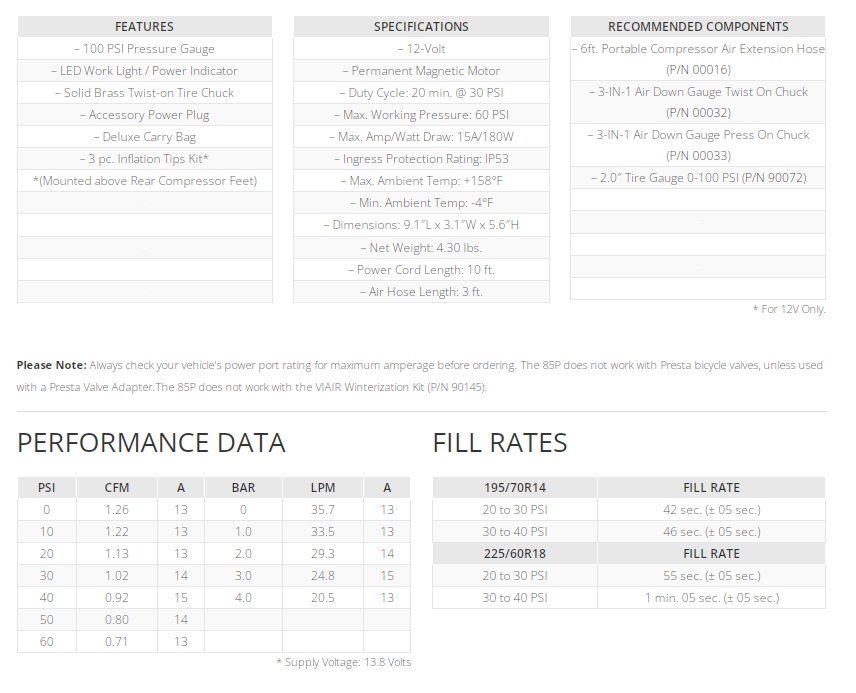Click the 225/60R18 tire size header
The height and width of the screenshot is (693, 856).
point(515,554)
